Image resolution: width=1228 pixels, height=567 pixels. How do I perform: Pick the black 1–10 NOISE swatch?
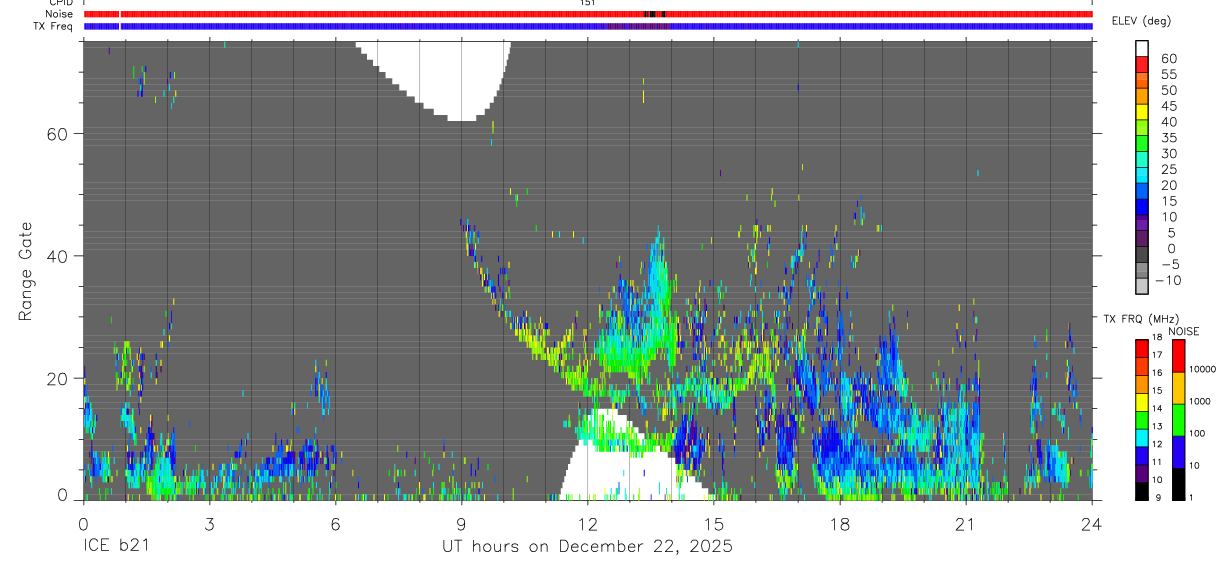pos(1178,484)
